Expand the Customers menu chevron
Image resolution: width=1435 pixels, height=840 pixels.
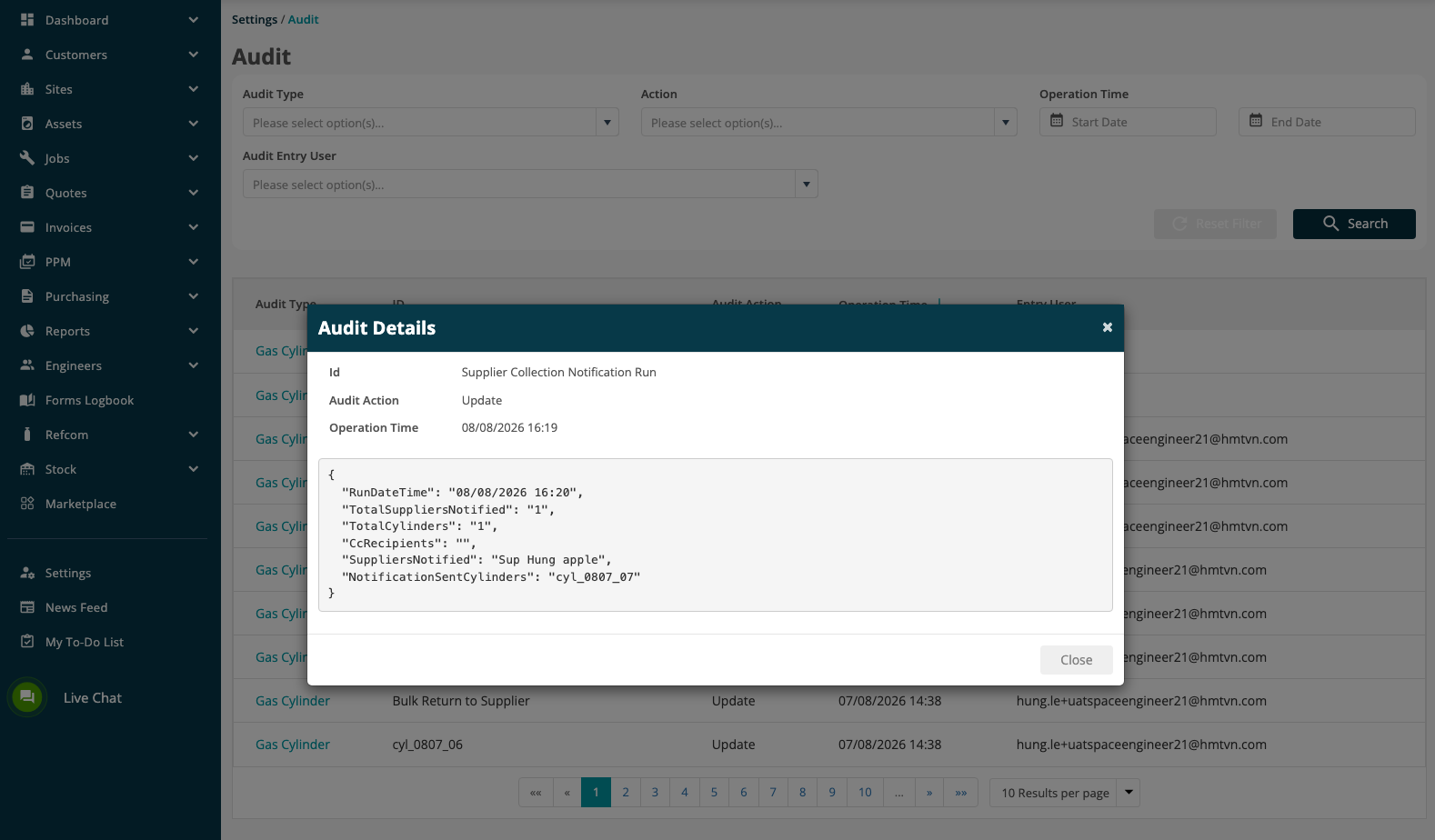click(x=193, y=54)
